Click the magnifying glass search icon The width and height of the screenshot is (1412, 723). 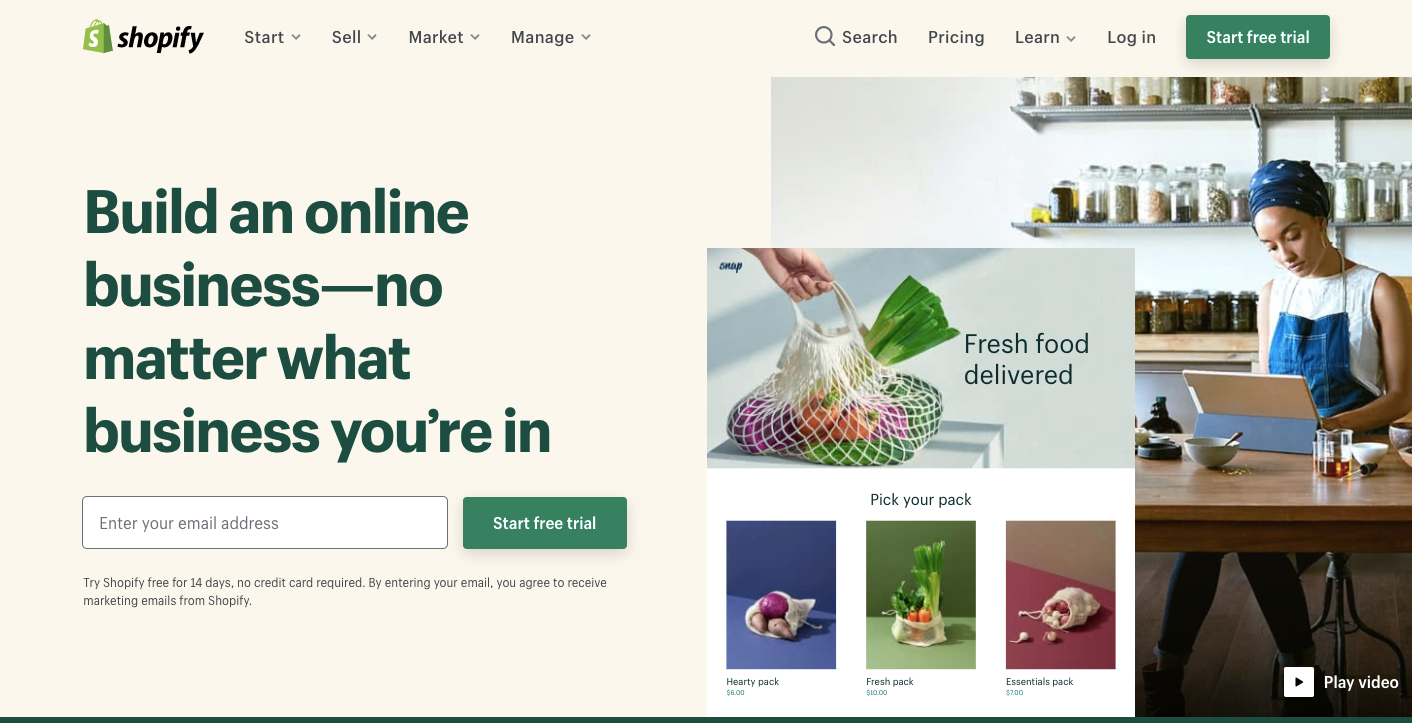pyautogui.click(x=825, y=37)
